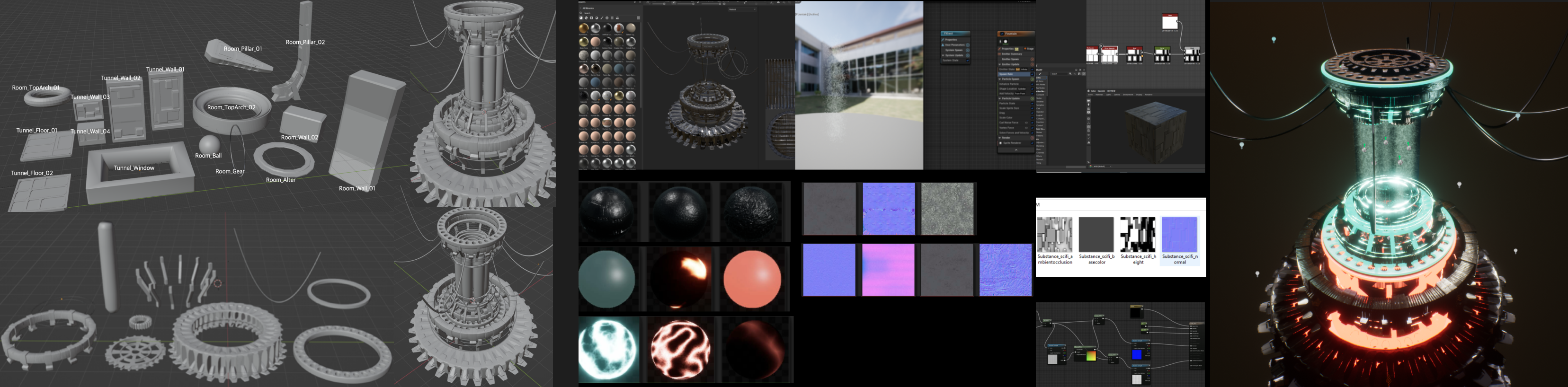Collapse the Render section in Fountain emitter
The image size is (1568, 387).
999,138
